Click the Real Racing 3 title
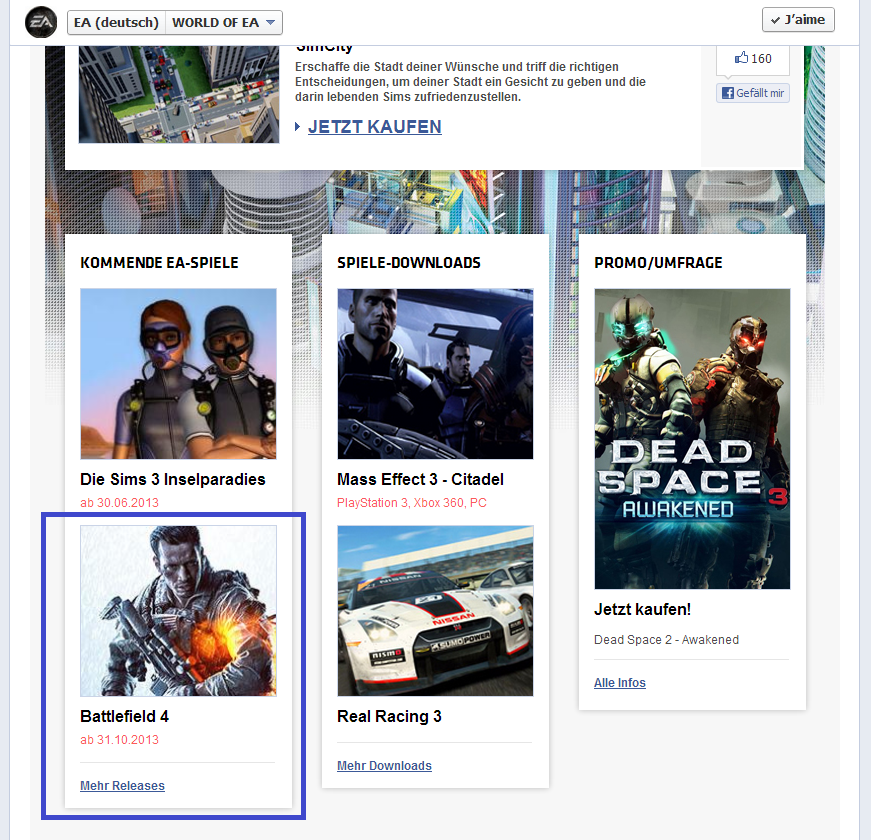This screenshot has width=871, height=840. coord(389,717)
